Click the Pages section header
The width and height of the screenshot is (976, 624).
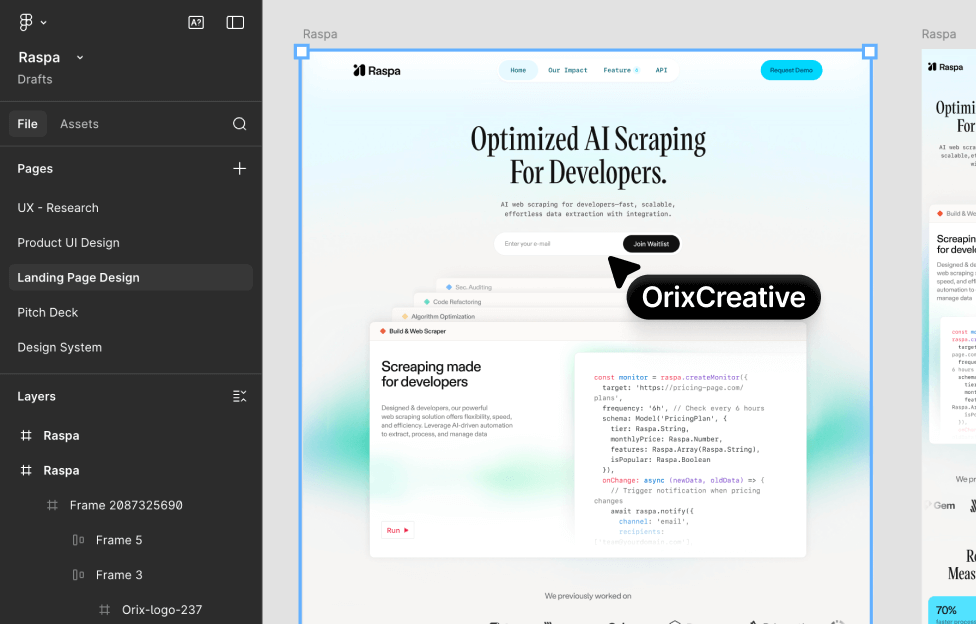(35, 169)
